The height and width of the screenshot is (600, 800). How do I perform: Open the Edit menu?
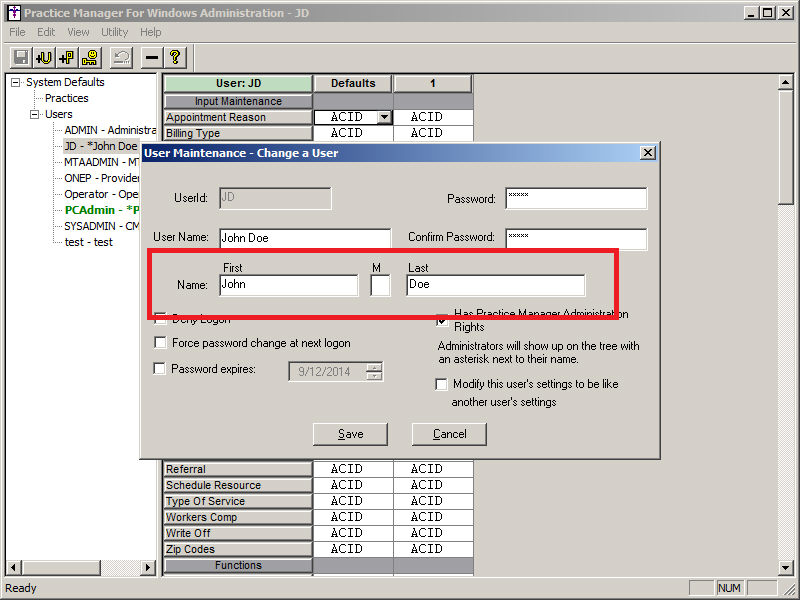pos(46,32)
